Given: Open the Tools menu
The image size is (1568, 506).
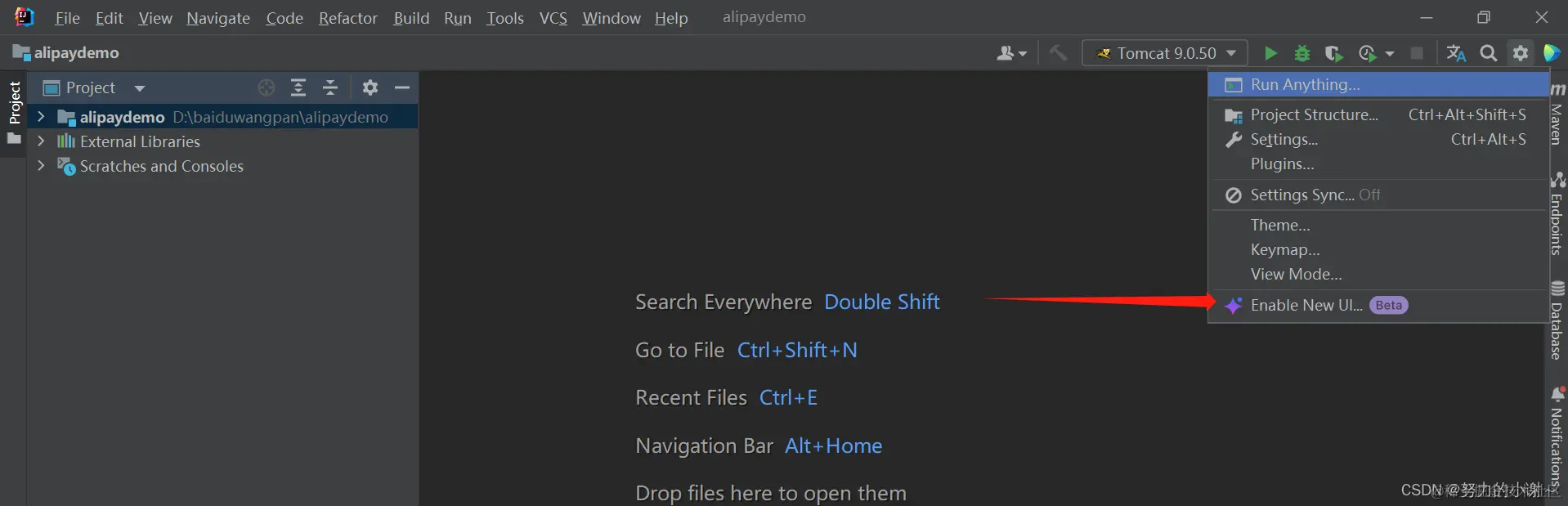Looking at the screenshot, I should (x=505, y=18).
